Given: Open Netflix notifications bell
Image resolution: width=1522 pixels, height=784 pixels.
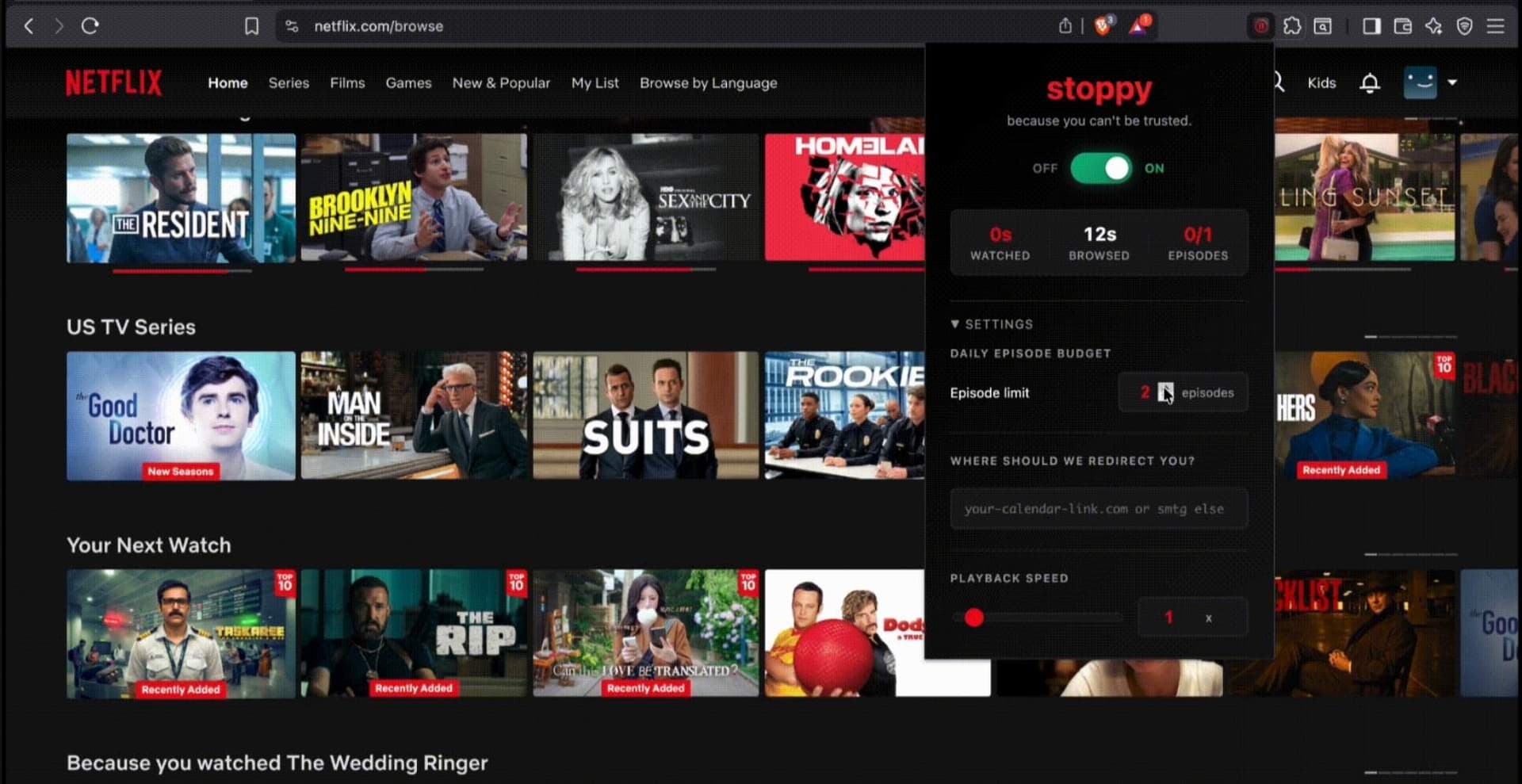Looking at the screenshot, I should 1370,82.
